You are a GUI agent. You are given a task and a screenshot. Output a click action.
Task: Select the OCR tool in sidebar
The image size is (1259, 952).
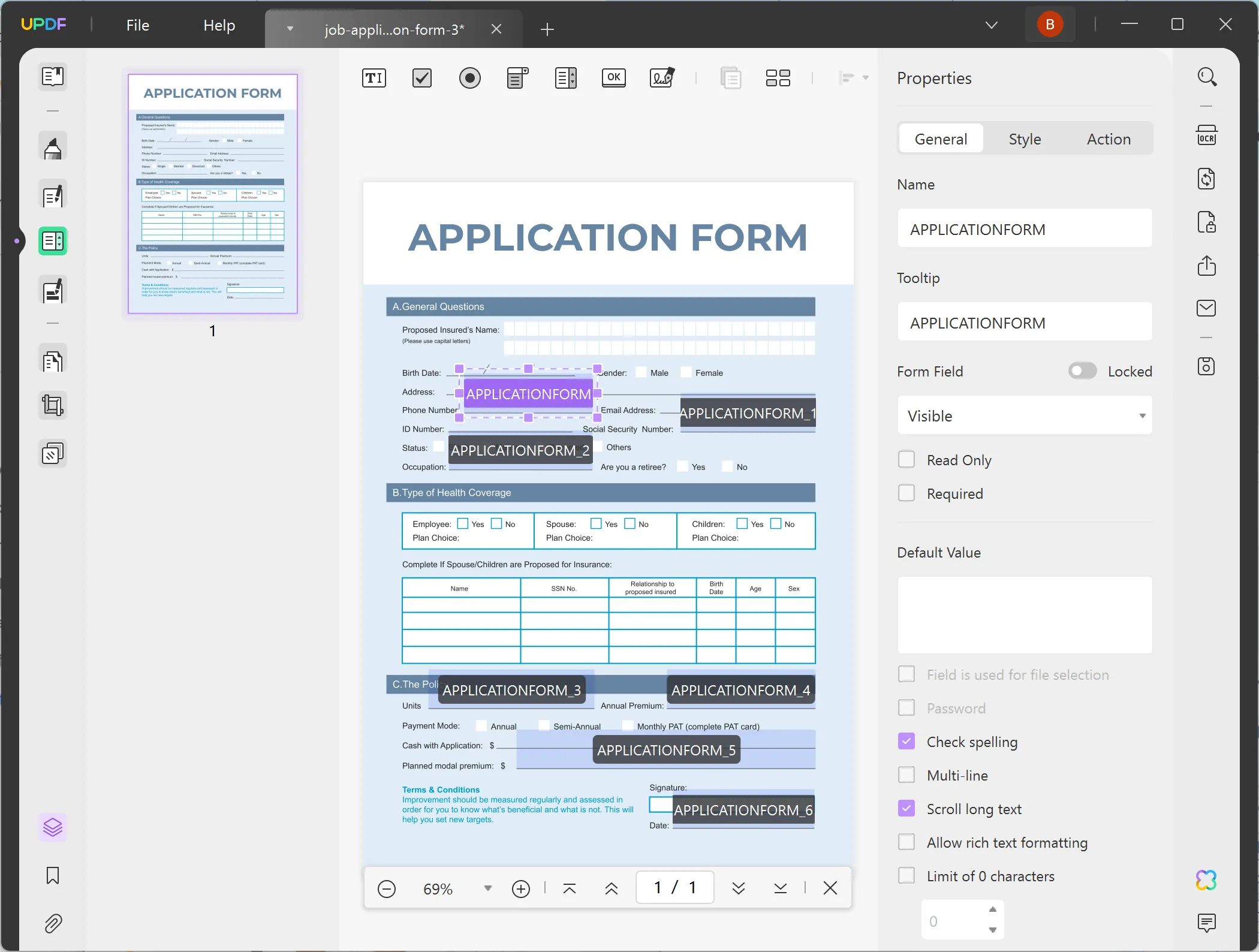1207,139
